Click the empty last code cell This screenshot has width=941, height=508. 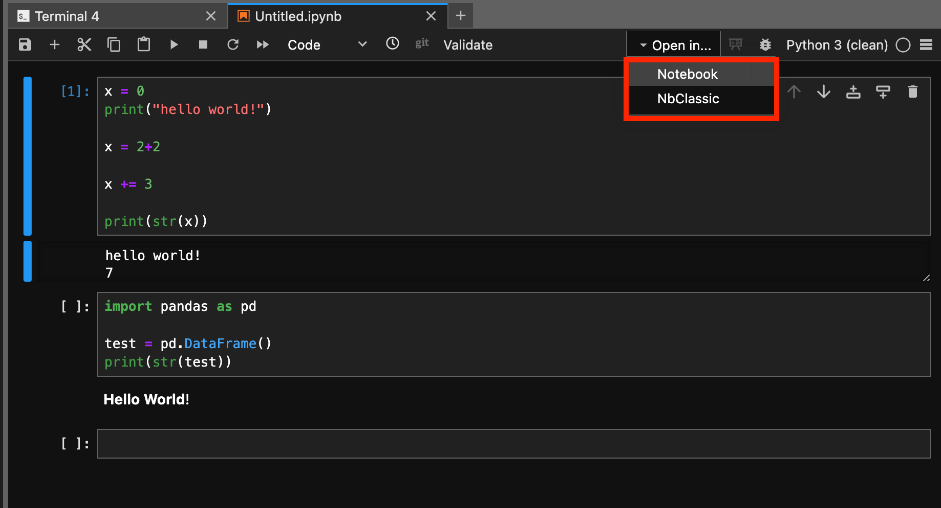pyautogui.click(x=514, y=444)
